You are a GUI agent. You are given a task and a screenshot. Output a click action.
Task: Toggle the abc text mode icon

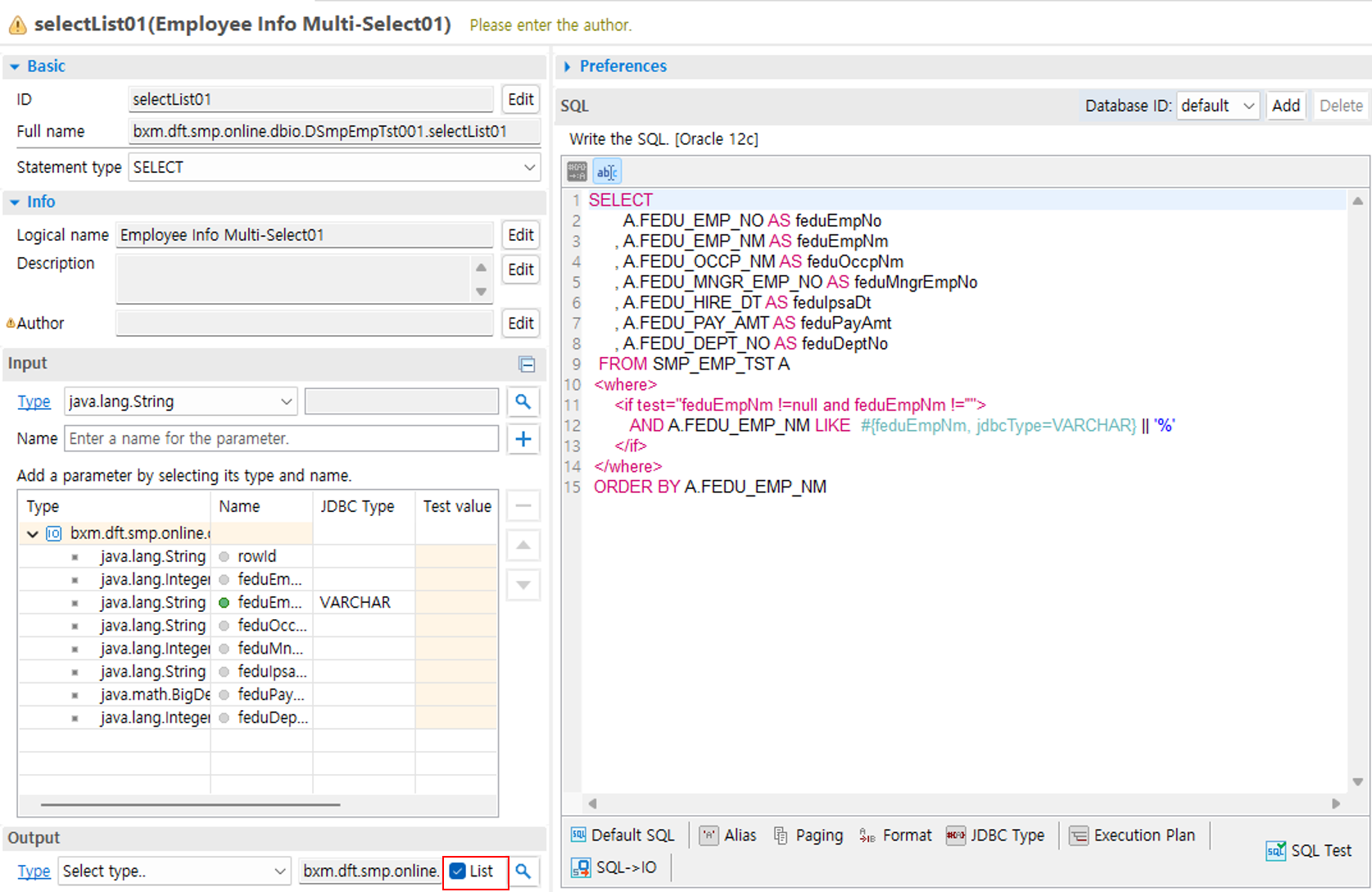607,172
